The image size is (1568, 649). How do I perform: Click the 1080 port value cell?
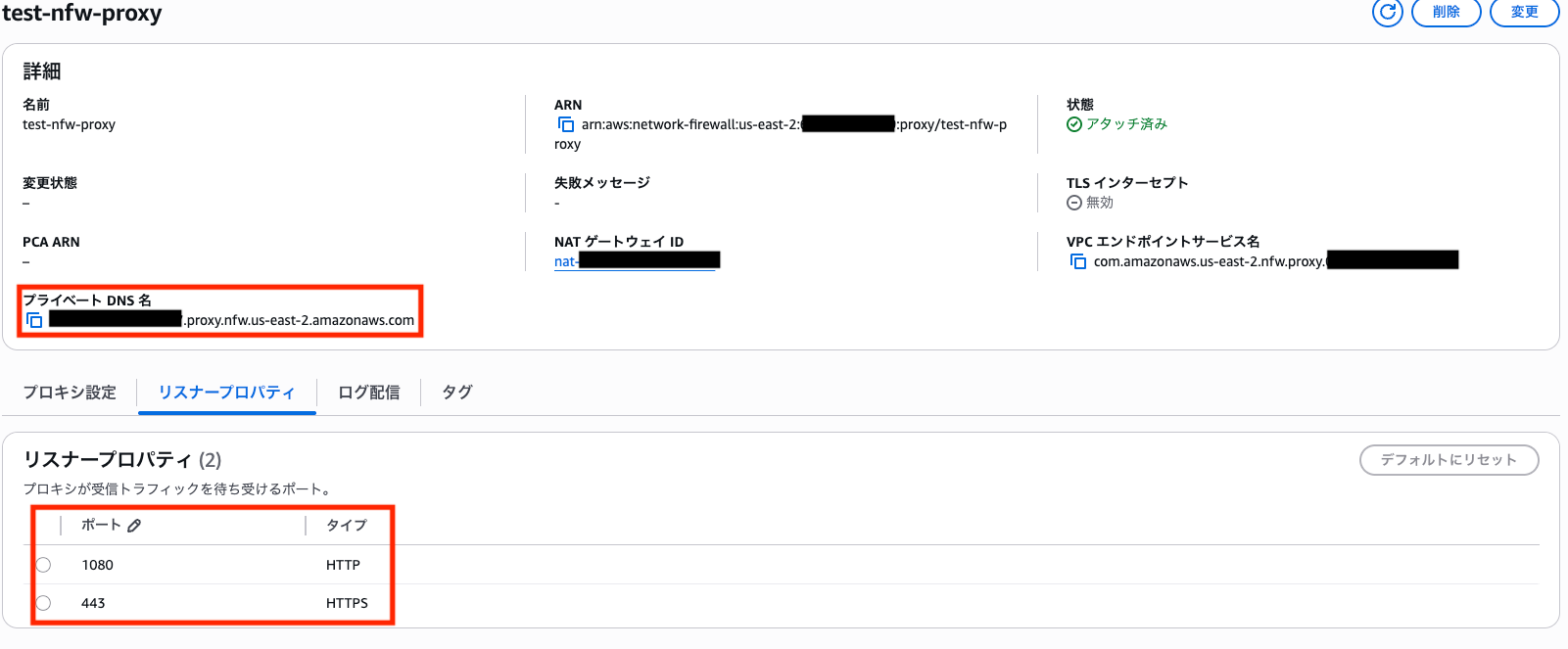point(98,565)
